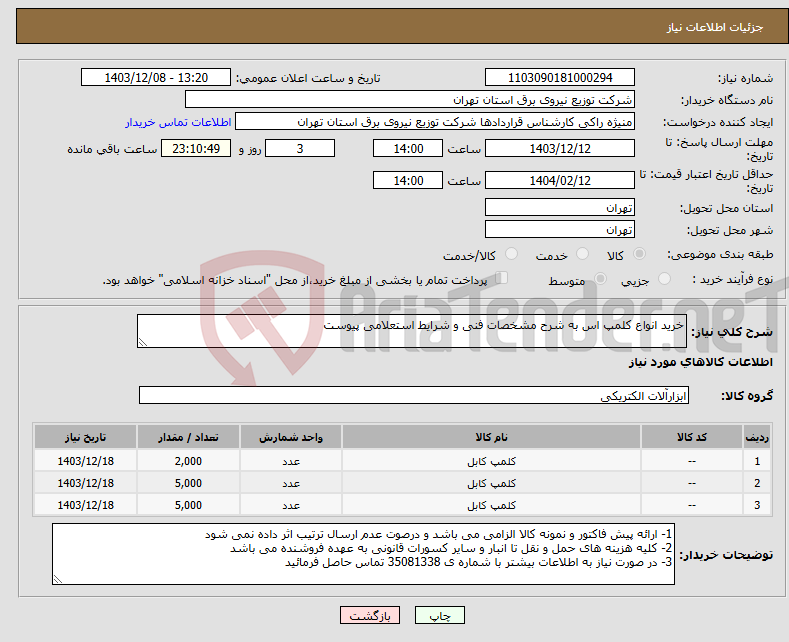Click date 1403/12/18 in row 3
This screenshot has height=642, width=789.
[86, 506]
